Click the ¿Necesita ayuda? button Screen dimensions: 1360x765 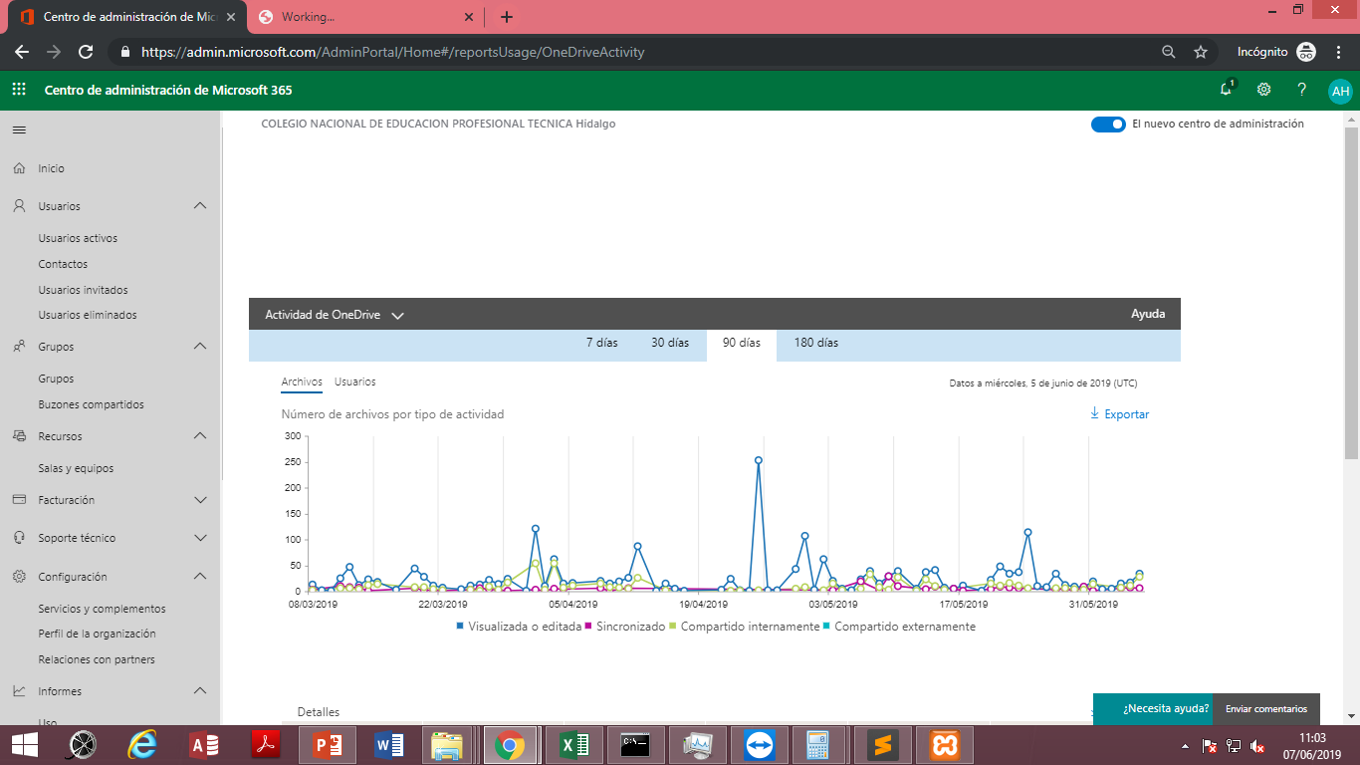(x=1153, y=709)
